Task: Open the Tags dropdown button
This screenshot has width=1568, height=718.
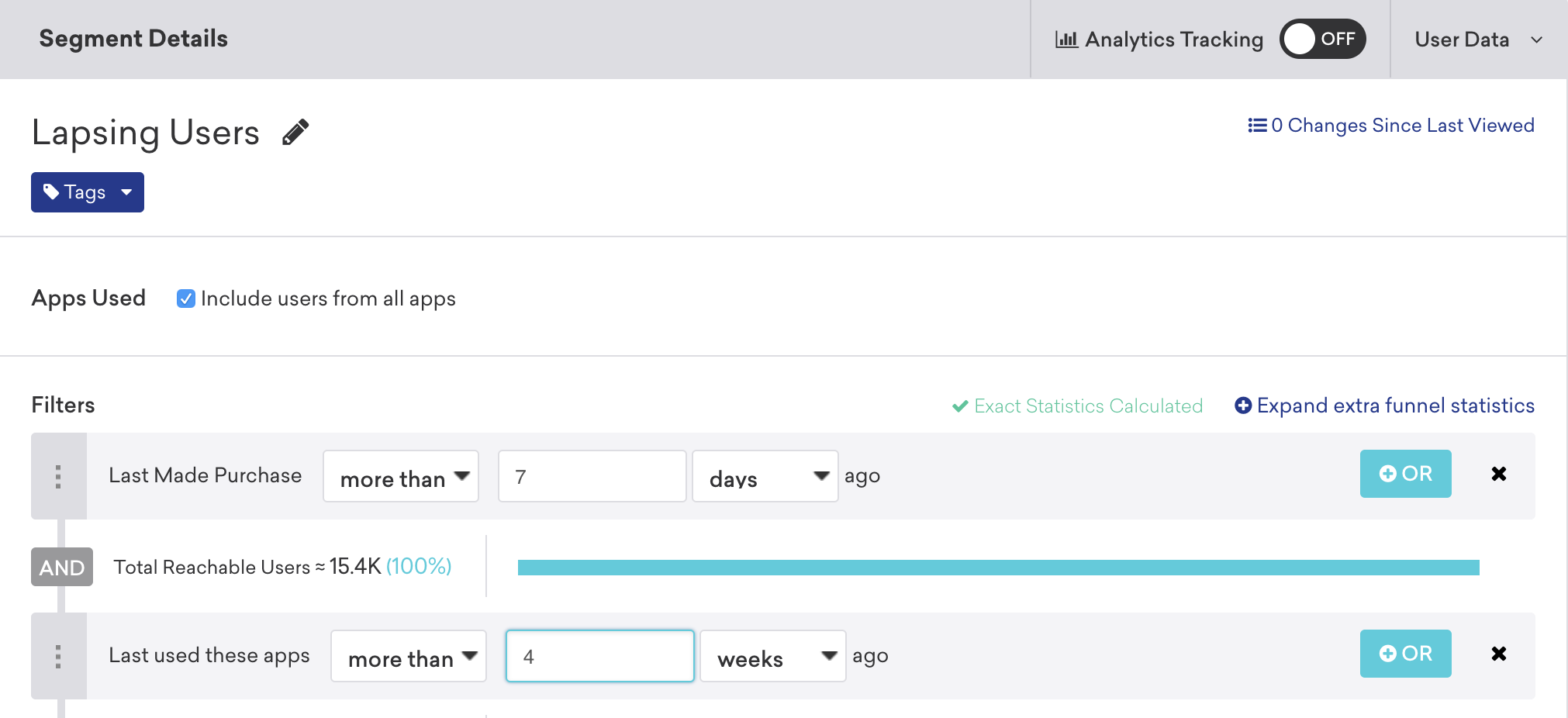Action: pos(88,192)
